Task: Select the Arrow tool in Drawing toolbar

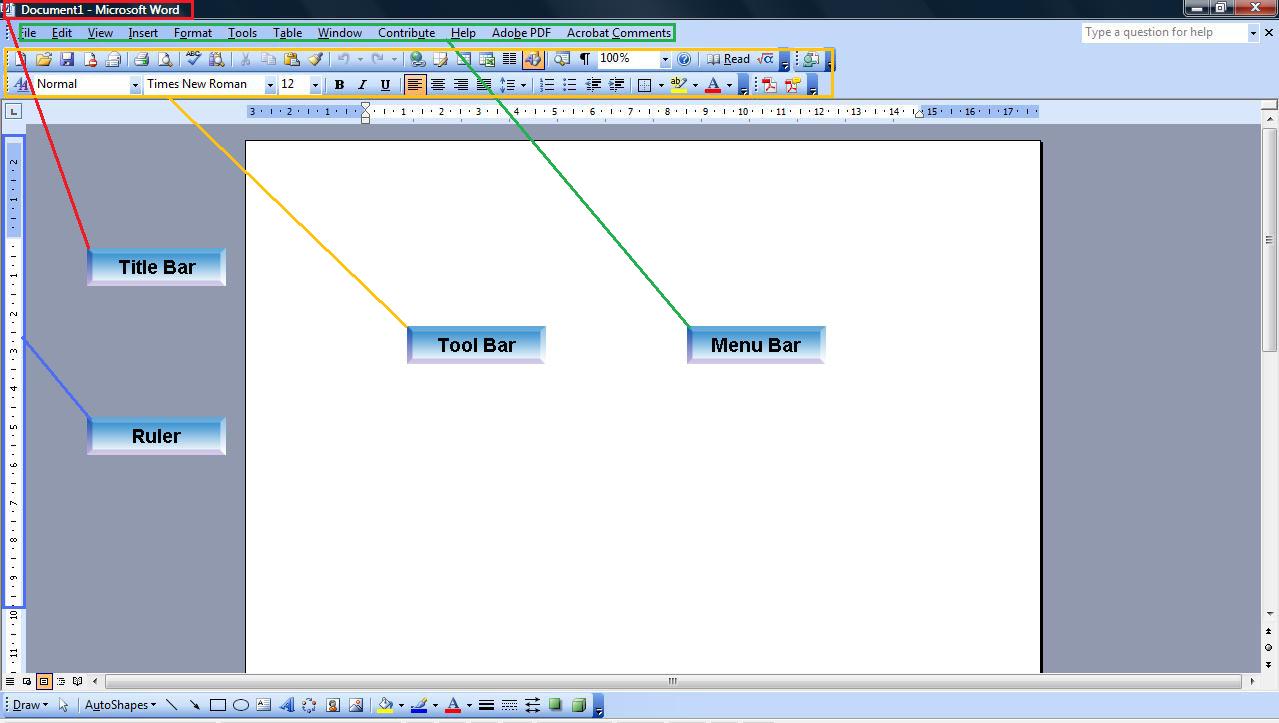Action: (194, 705)
